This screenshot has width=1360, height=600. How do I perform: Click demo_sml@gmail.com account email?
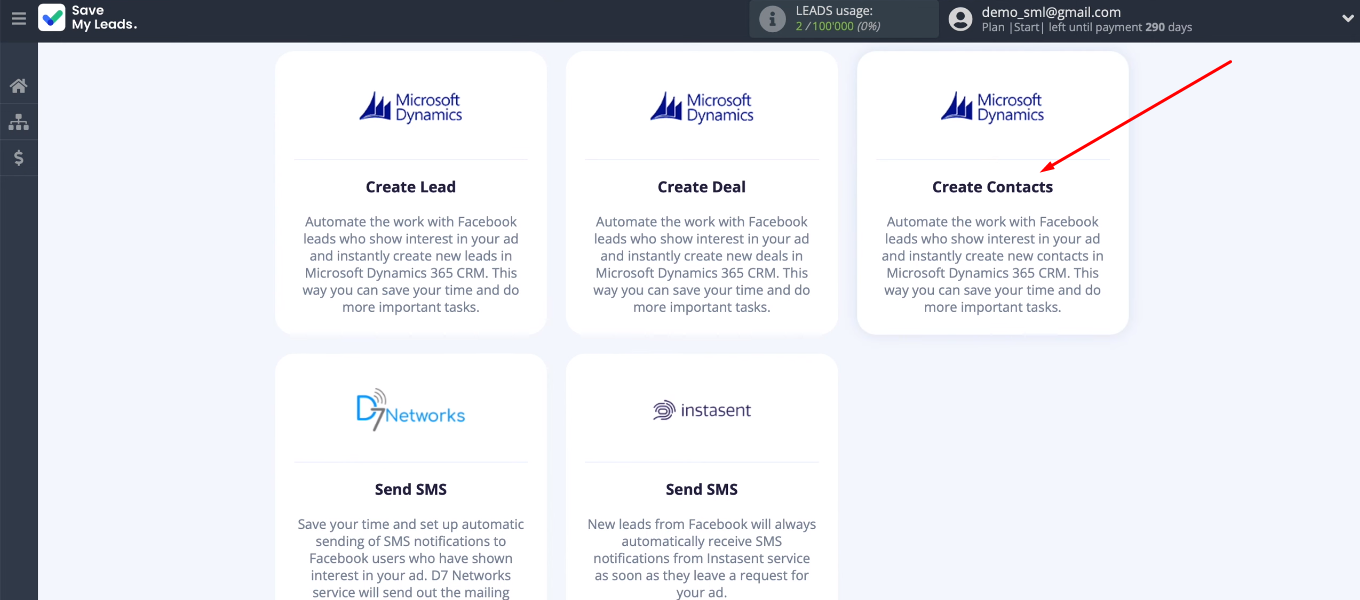click(1051, 12)
